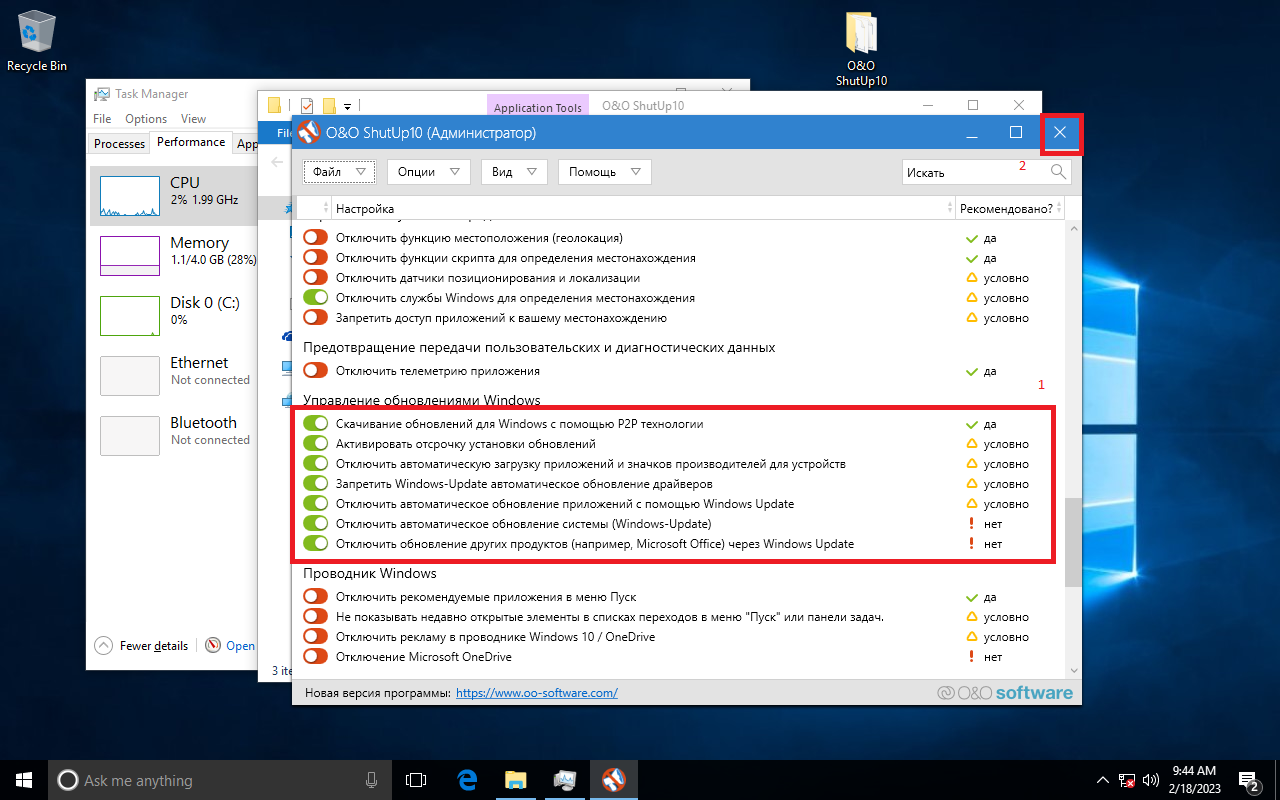Screen dimensions: 1280x800
Task: Click the yellow triangle next to driver update row
Action: 971,484
